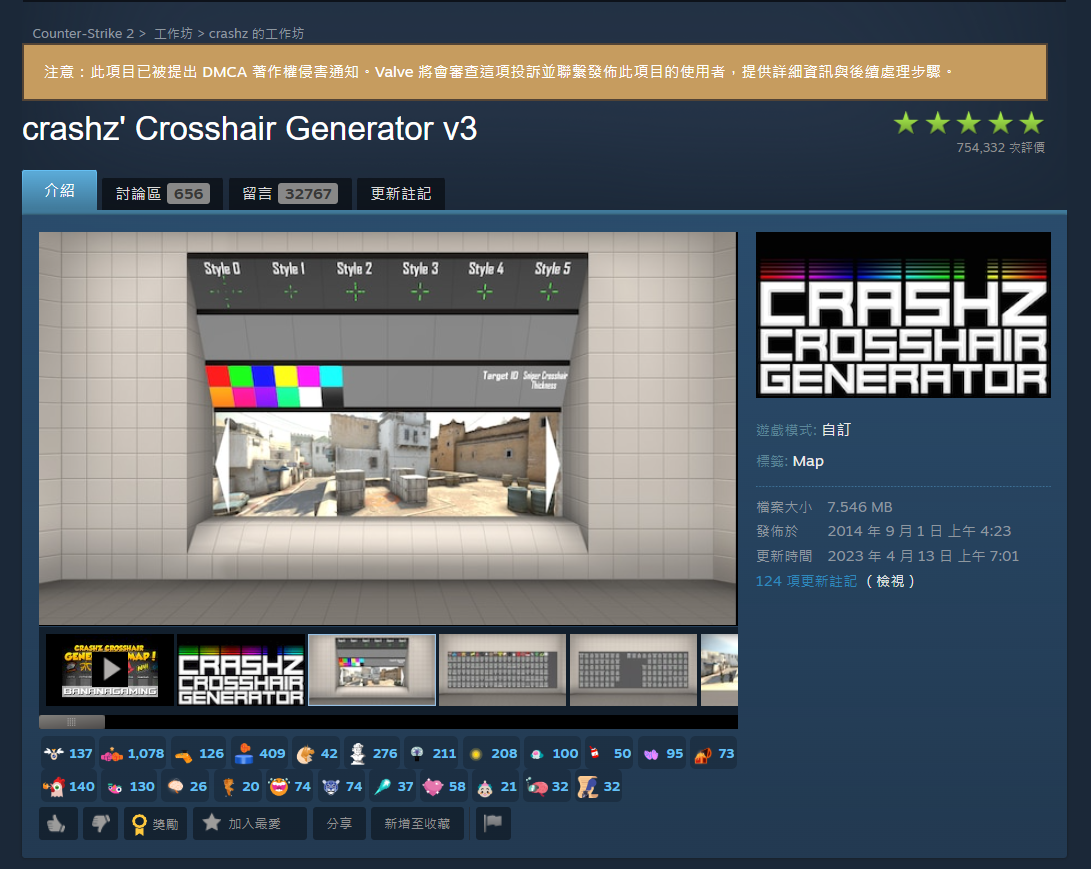Select the grey grid wall thumbnail

point(633,669)
